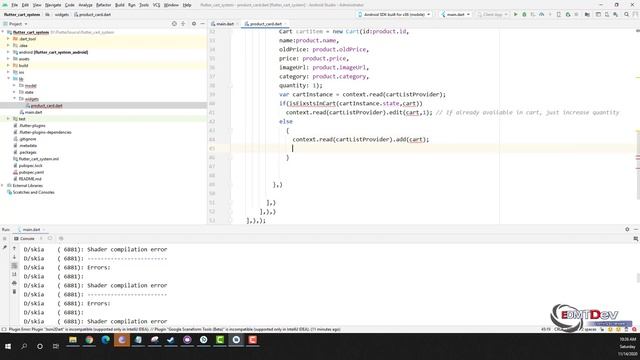The height and width of the screenshot is (360, 640).
Task: Toggle scroll-to-end icon in Run console
Action: [x=14, y=274]
